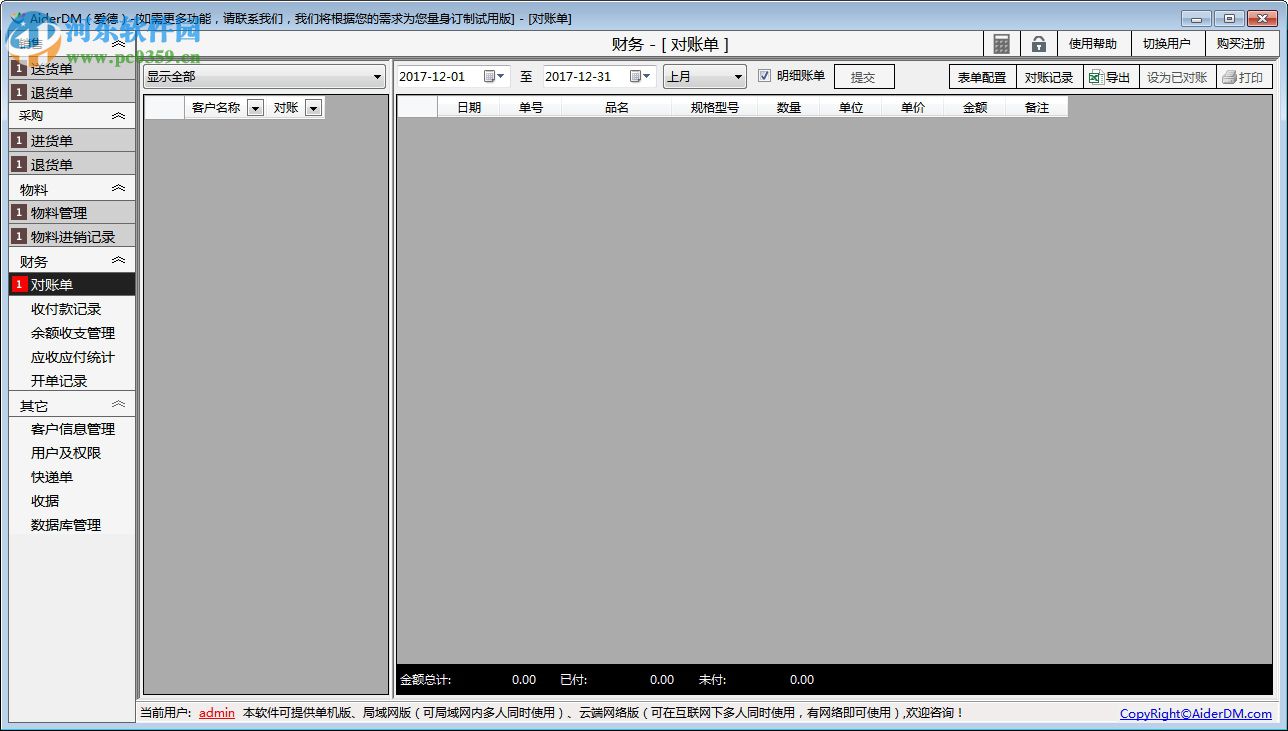Open 数据库管理
Screen dimensions: 1288x731
point(66,525)
